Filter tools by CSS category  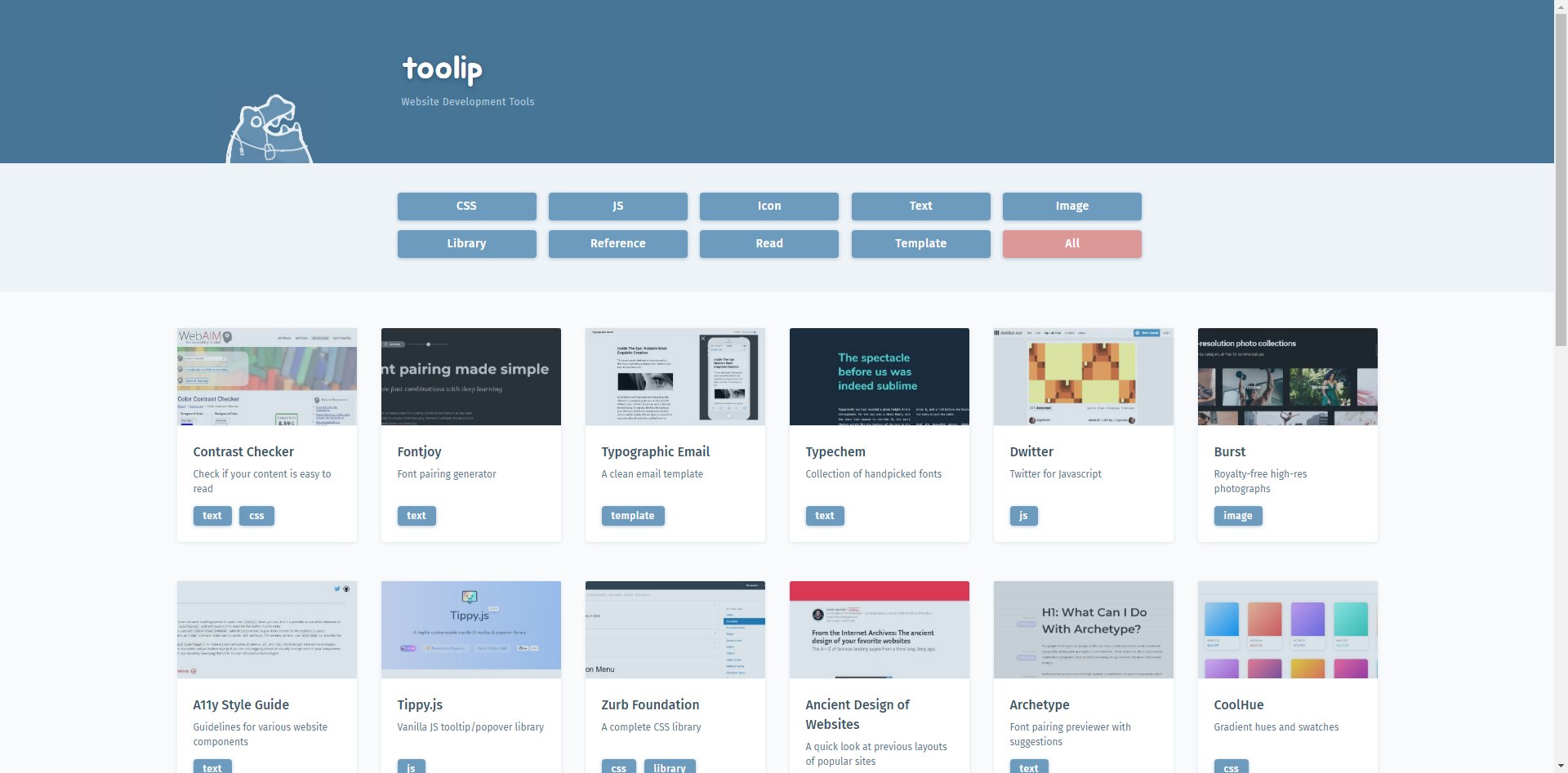pos(466,207)
